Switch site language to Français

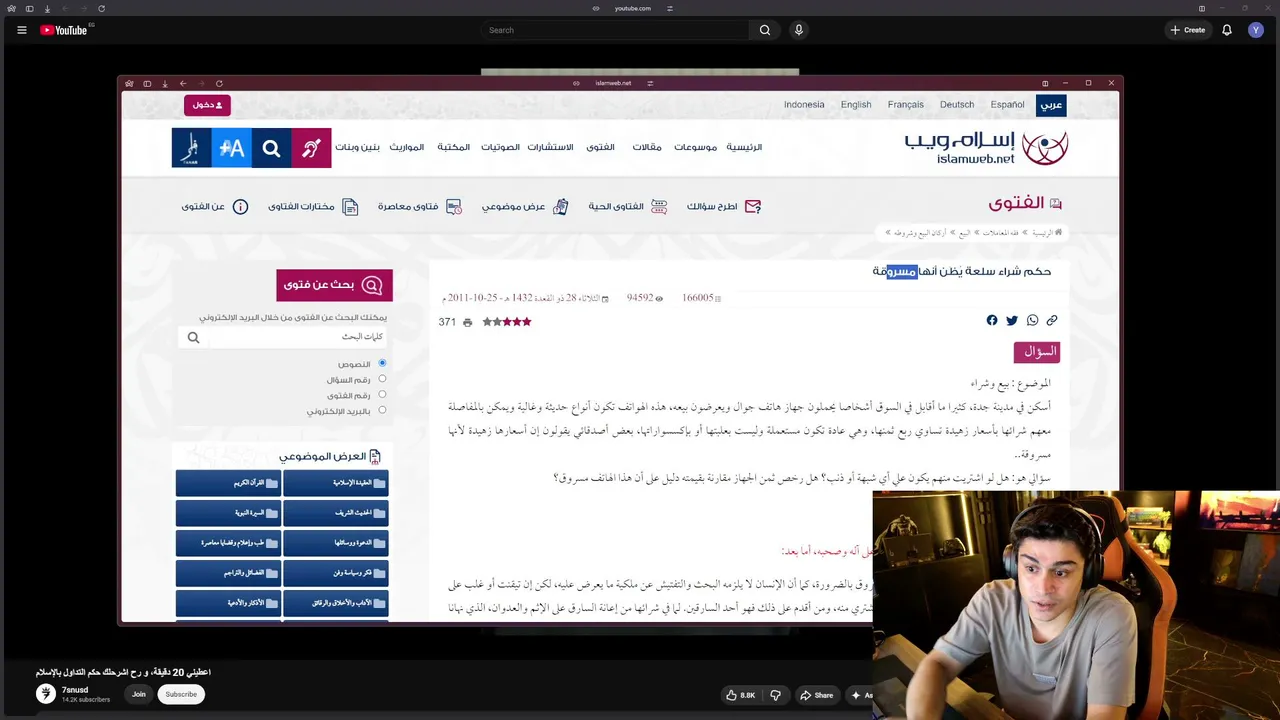pyautogui.click(x=906, y=105)
